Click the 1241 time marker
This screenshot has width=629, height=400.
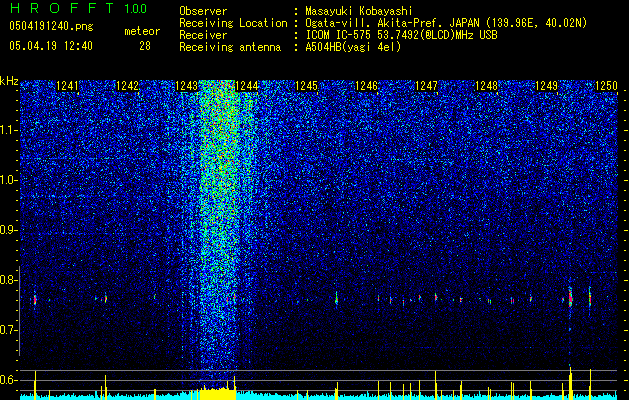(67, 86)
